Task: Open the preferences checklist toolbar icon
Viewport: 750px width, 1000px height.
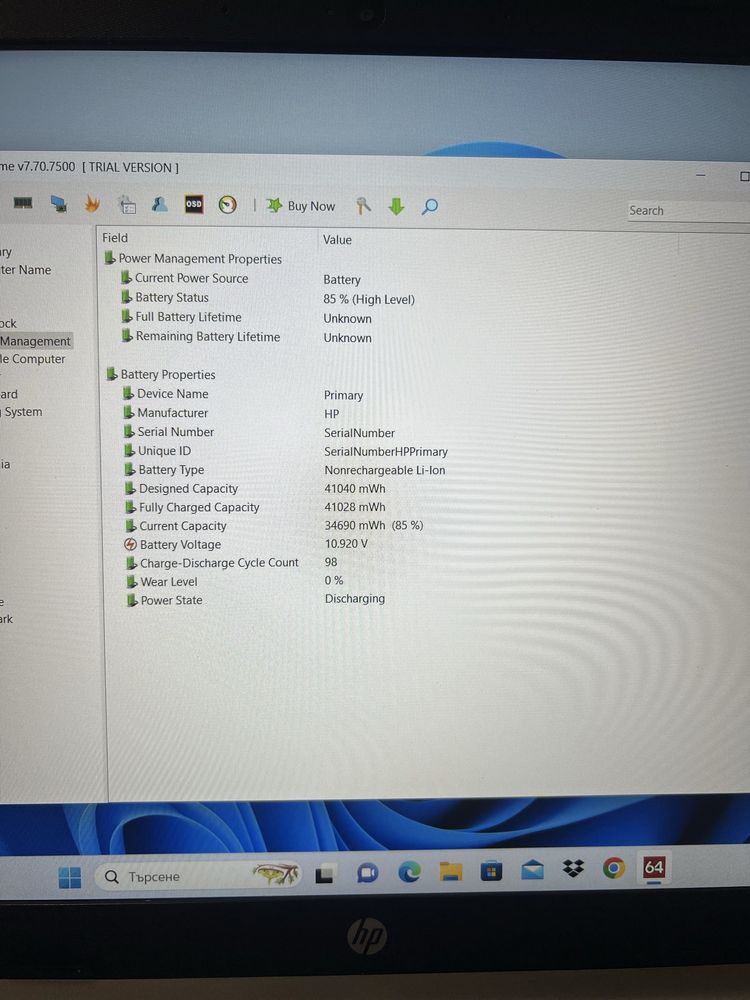Action: coord(128,205)
